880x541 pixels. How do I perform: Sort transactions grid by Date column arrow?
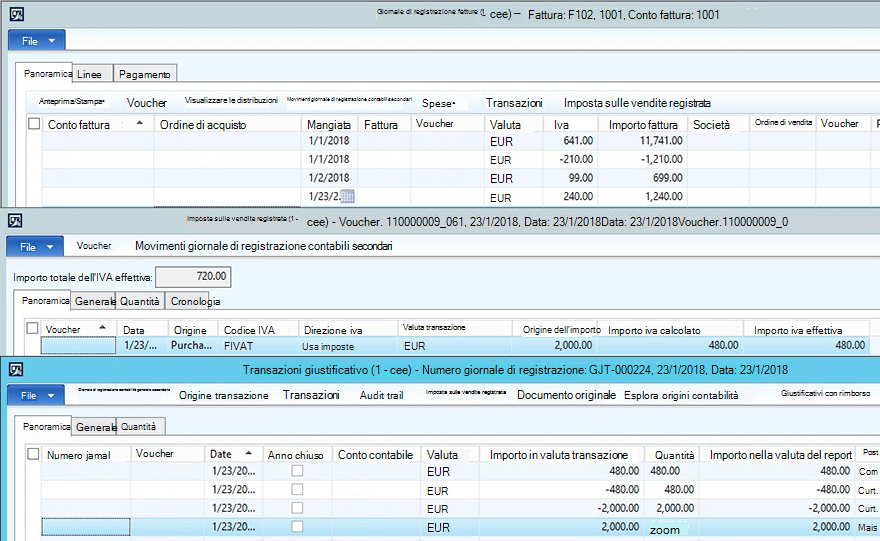[x=249, y=453]
